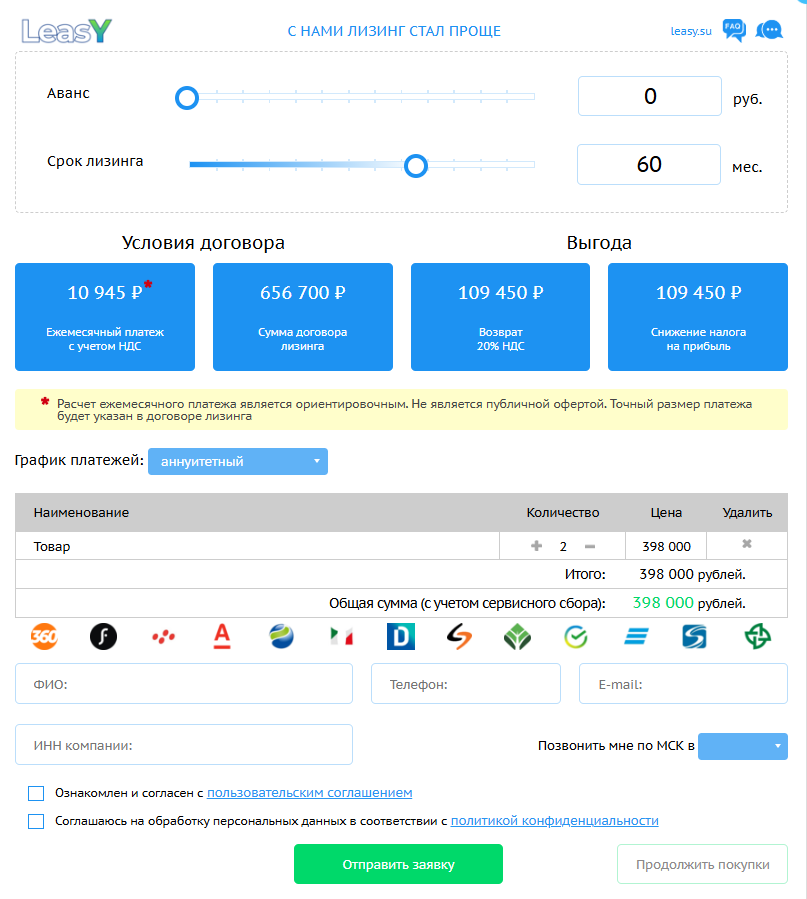Click the Срок лизинга slider handle

[416, 165]
